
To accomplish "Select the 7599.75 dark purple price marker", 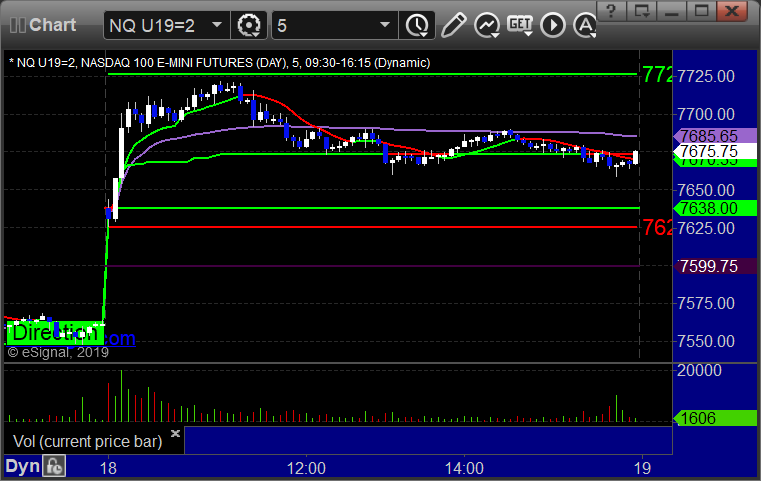I will pyautogui.click(x=715, y=266).
